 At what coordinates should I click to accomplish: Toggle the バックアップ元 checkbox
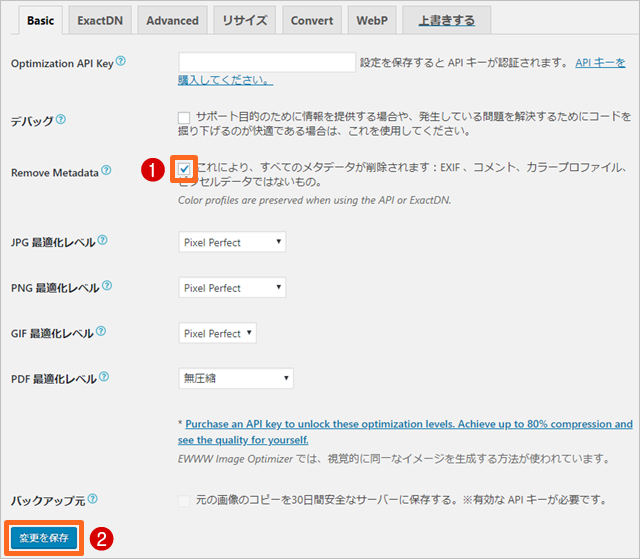[x=184, y=499]
